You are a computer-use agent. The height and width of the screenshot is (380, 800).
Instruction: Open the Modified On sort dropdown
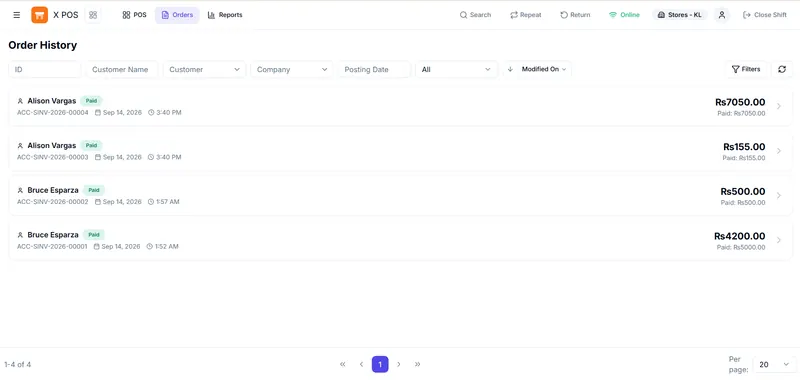click(x=544, y=69)
